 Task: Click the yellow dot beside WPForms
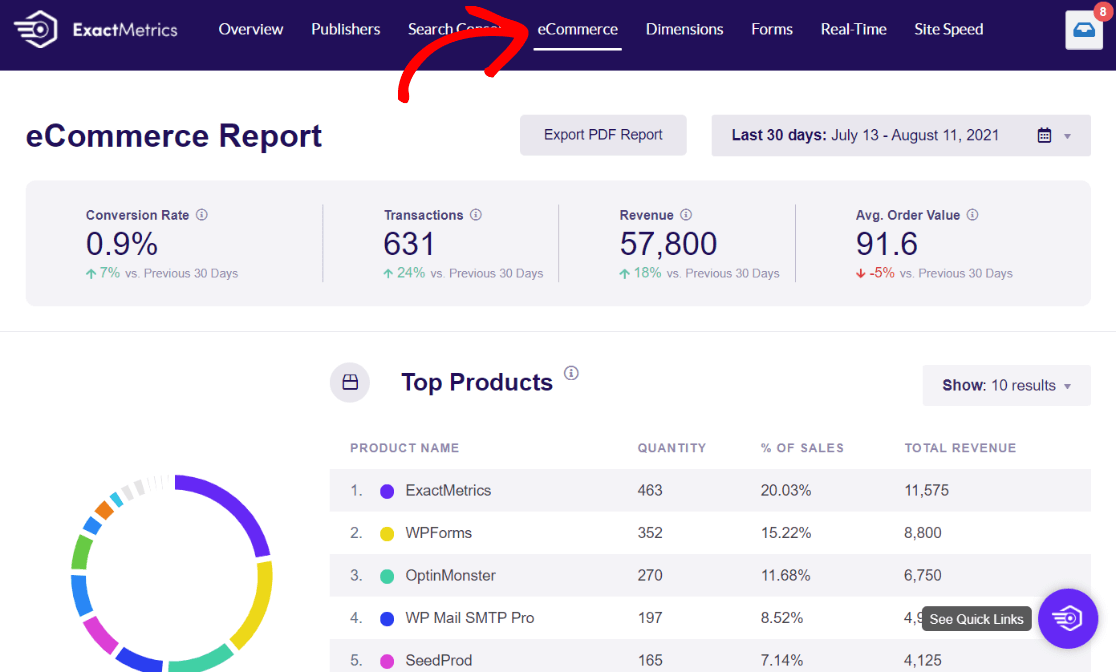coord(387,534)
